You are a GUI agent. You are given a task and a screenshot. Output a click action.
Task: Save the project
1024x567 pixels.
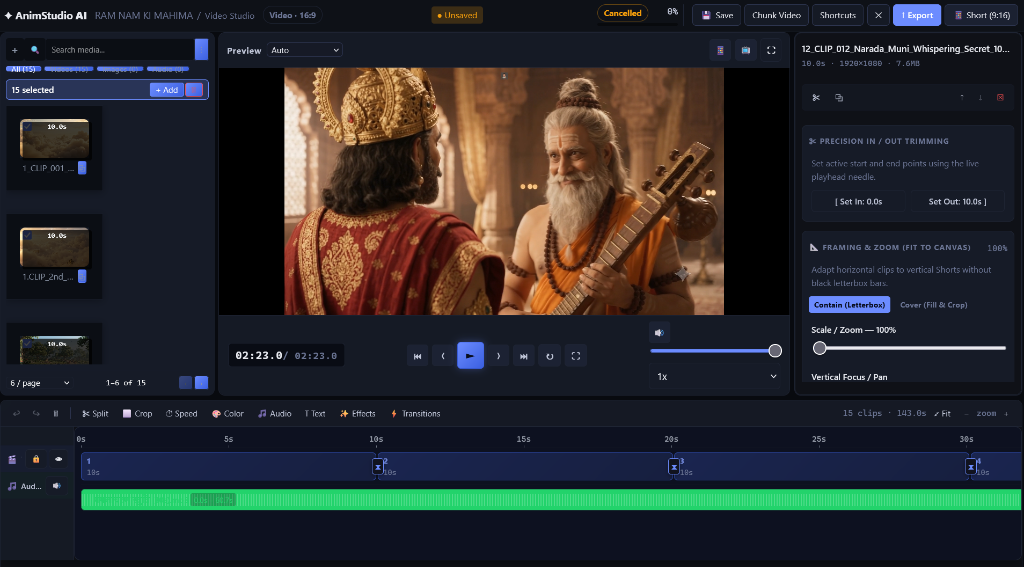click(x=717, y=15)
